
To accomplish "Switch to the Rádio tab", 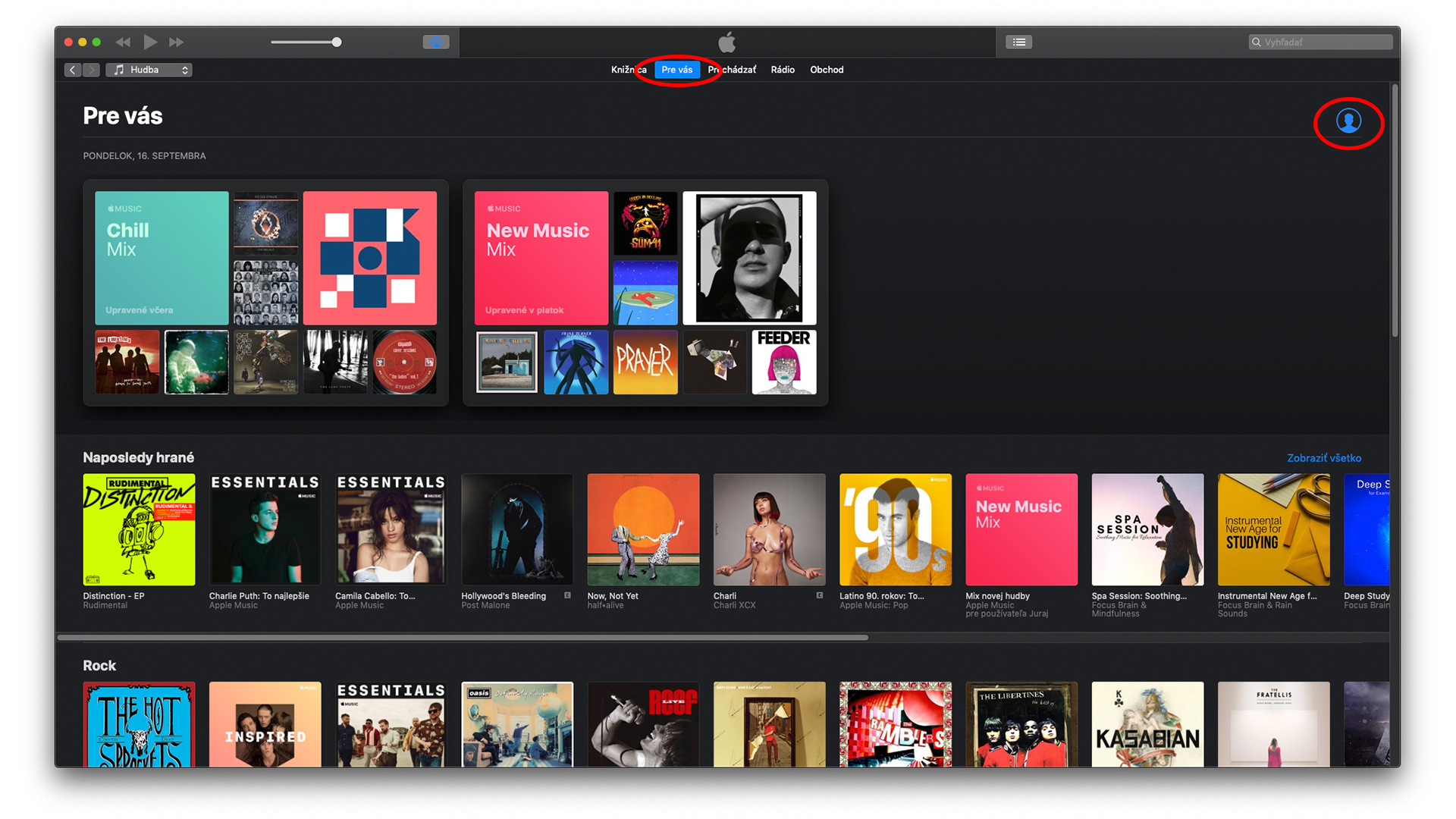I will (783, 70).
